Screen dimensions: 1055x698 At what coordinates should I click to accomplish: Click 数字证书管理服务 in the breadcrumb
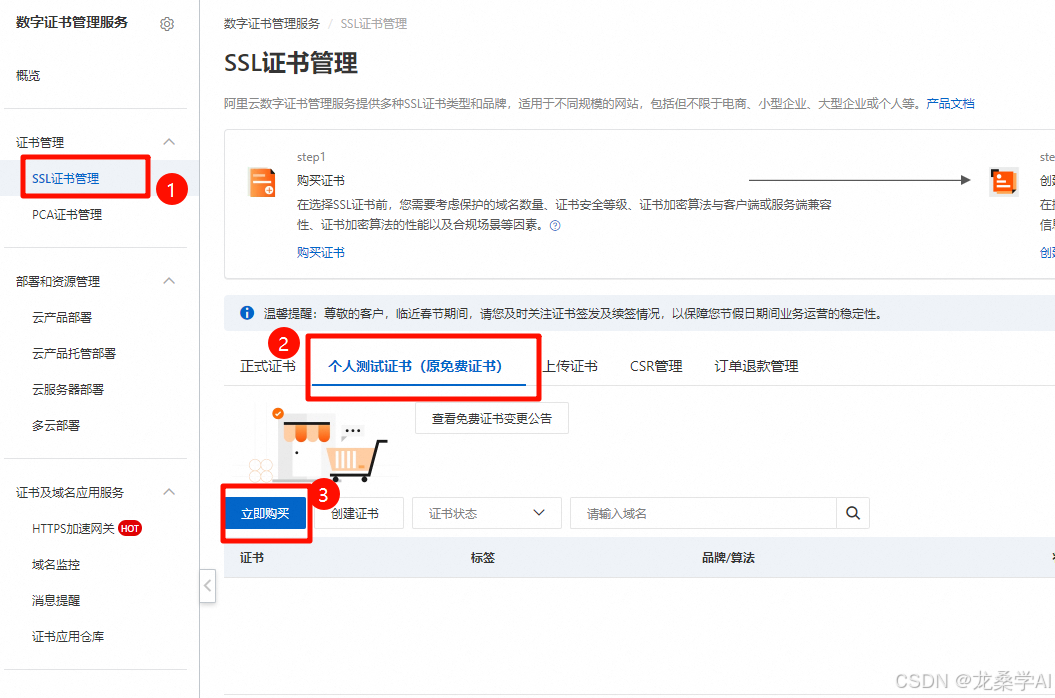[x=272, y=24]
